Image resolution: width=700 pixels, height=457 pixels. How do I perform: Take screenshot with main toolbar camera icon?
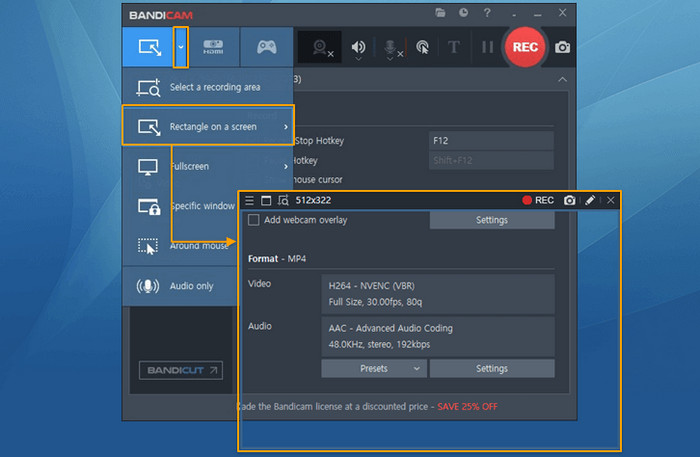coord(563,47)
